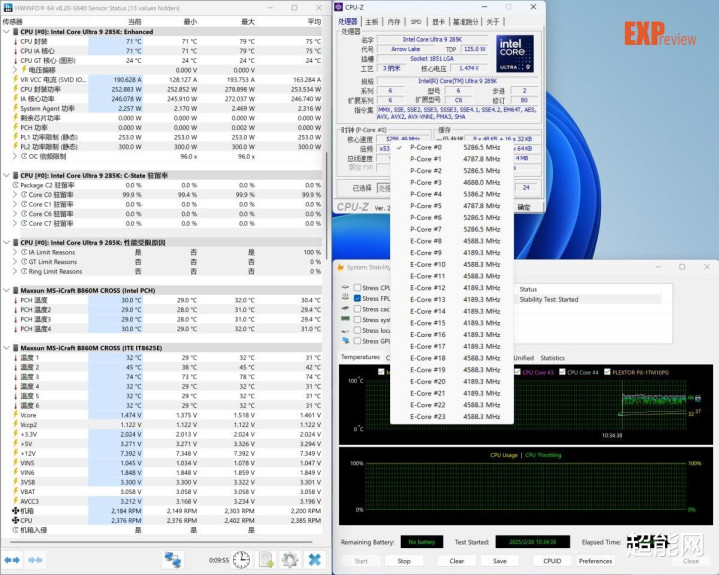Viewport: 719px width, 575px height.
Task: Click the AIDA64 Clear button
Action: [x=457, y=561]
